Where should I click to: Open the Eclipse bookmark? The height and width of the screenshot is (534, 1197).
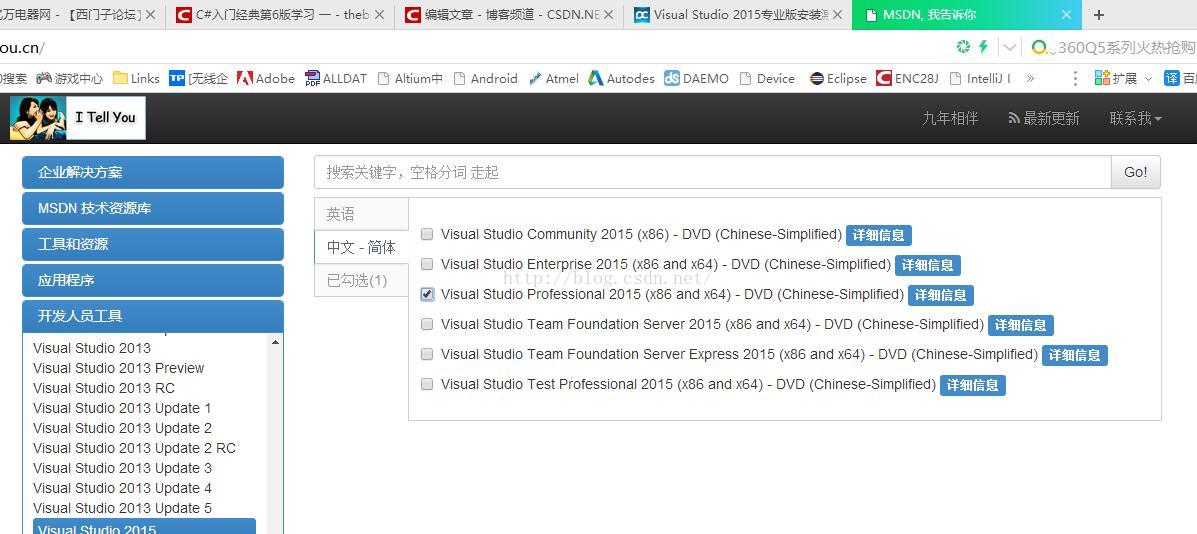(838, 78)
